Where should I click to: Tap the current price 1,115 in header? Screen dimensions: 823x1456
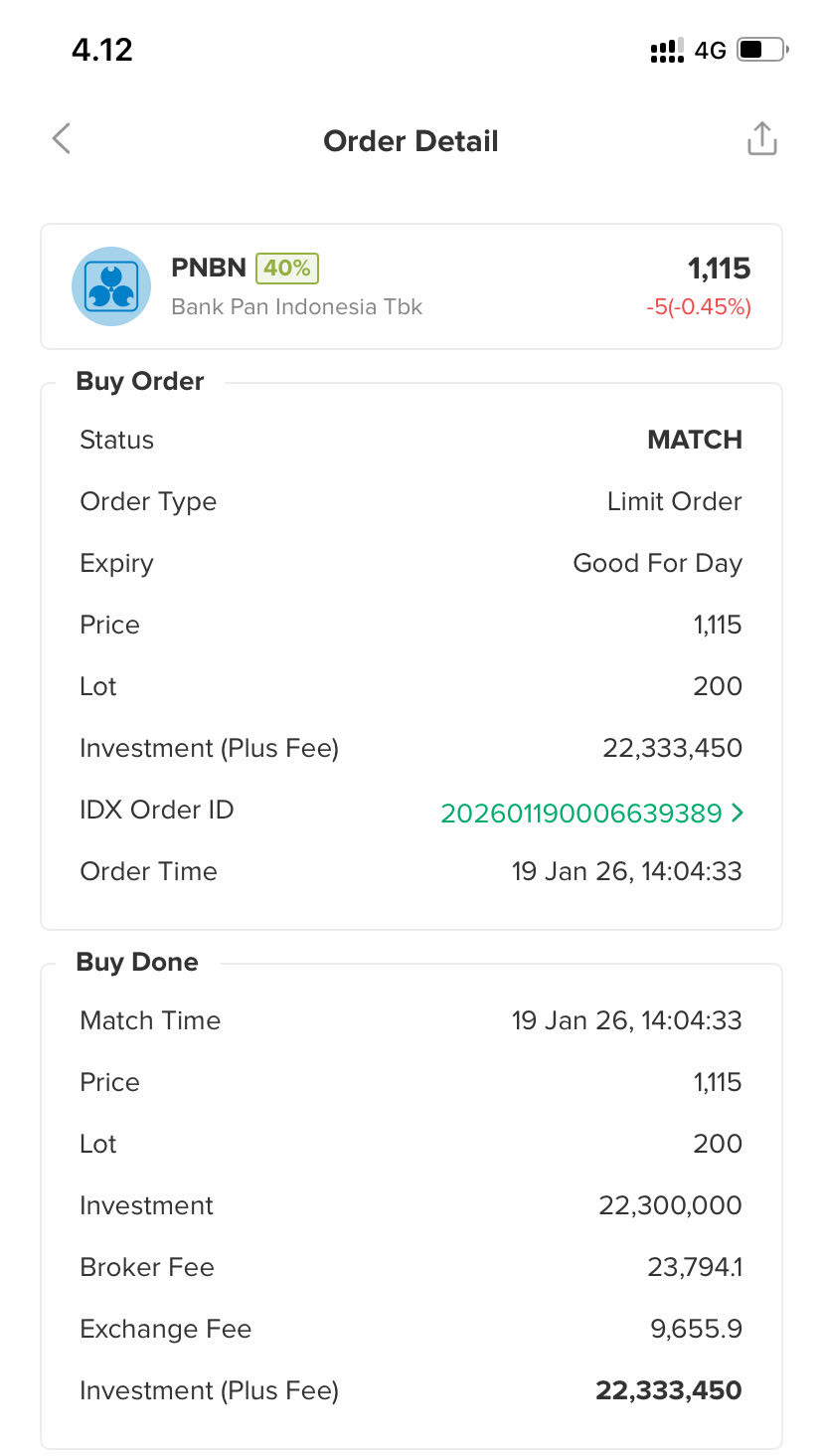pyautogui.click(x=719, y=268)
